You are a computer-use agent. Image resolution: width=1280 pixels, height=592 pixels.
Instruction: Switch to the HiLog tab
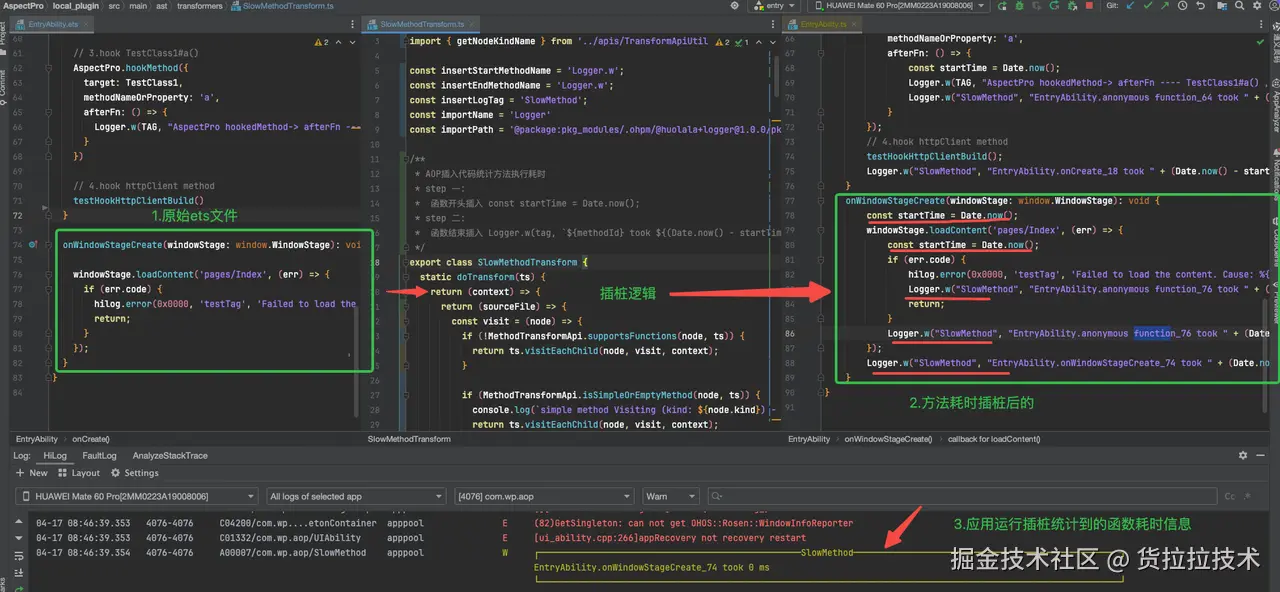(x=55, y=456)
